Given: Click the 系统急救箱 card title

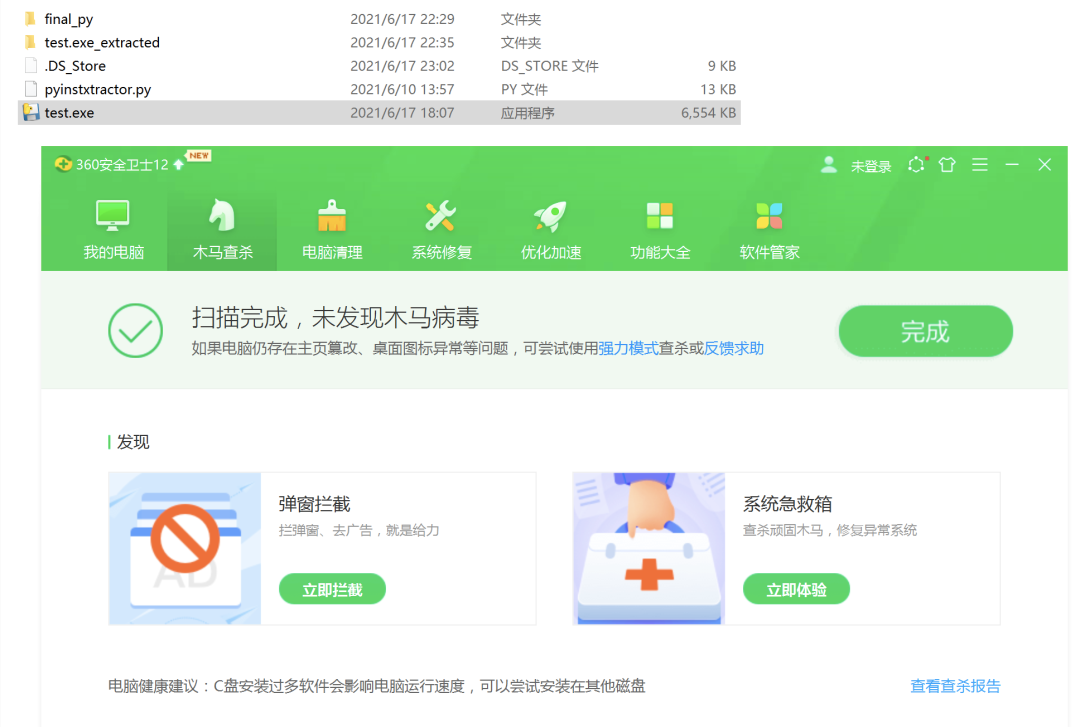Looking at the screenshot, I should (x=787, y=504).
